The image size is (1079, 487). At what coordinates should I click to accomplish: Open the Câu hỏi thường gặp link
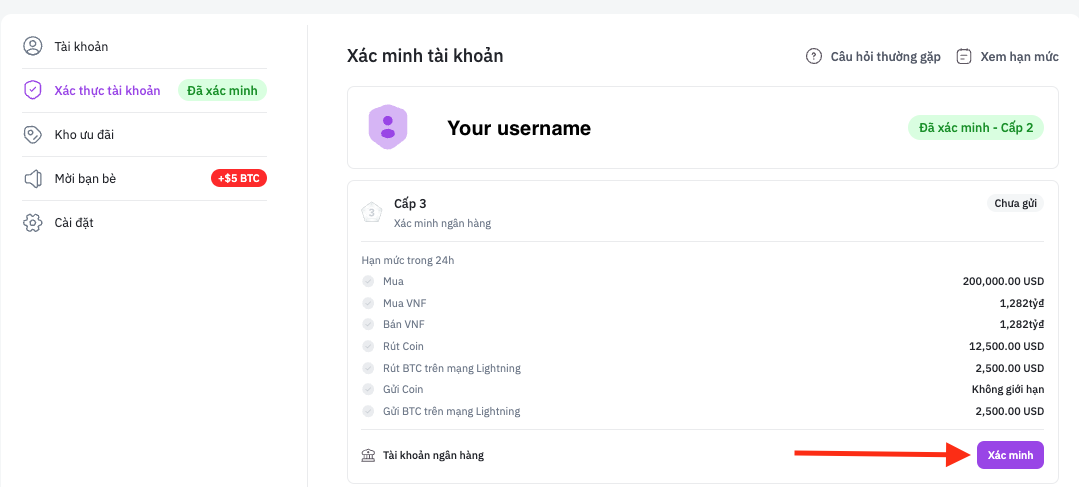click(x=885, y=56)
